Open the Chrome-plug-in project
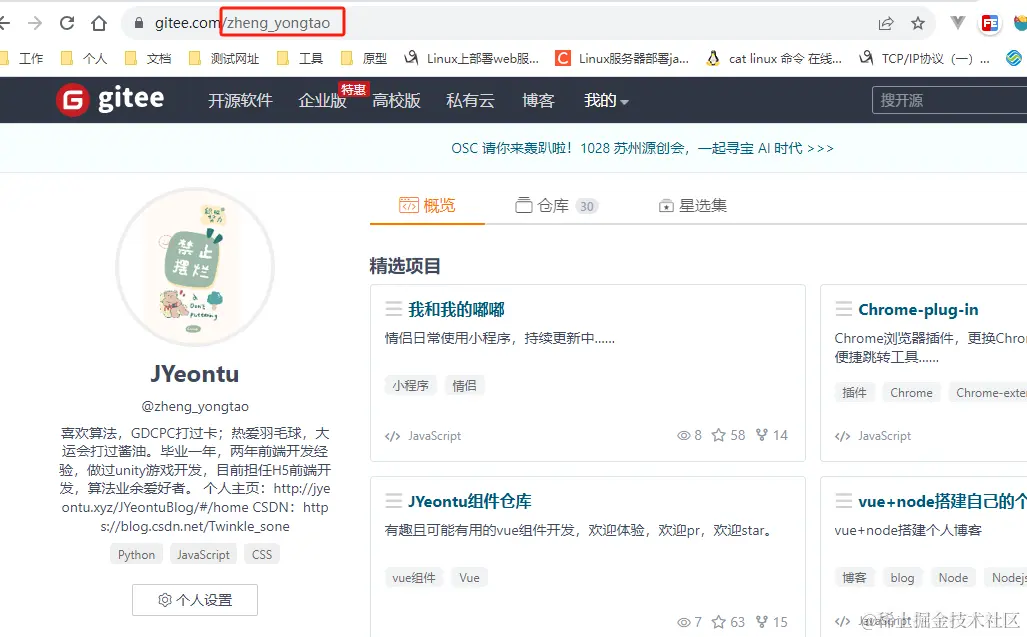Screen dimensions: 1027x637 (918, 310)
